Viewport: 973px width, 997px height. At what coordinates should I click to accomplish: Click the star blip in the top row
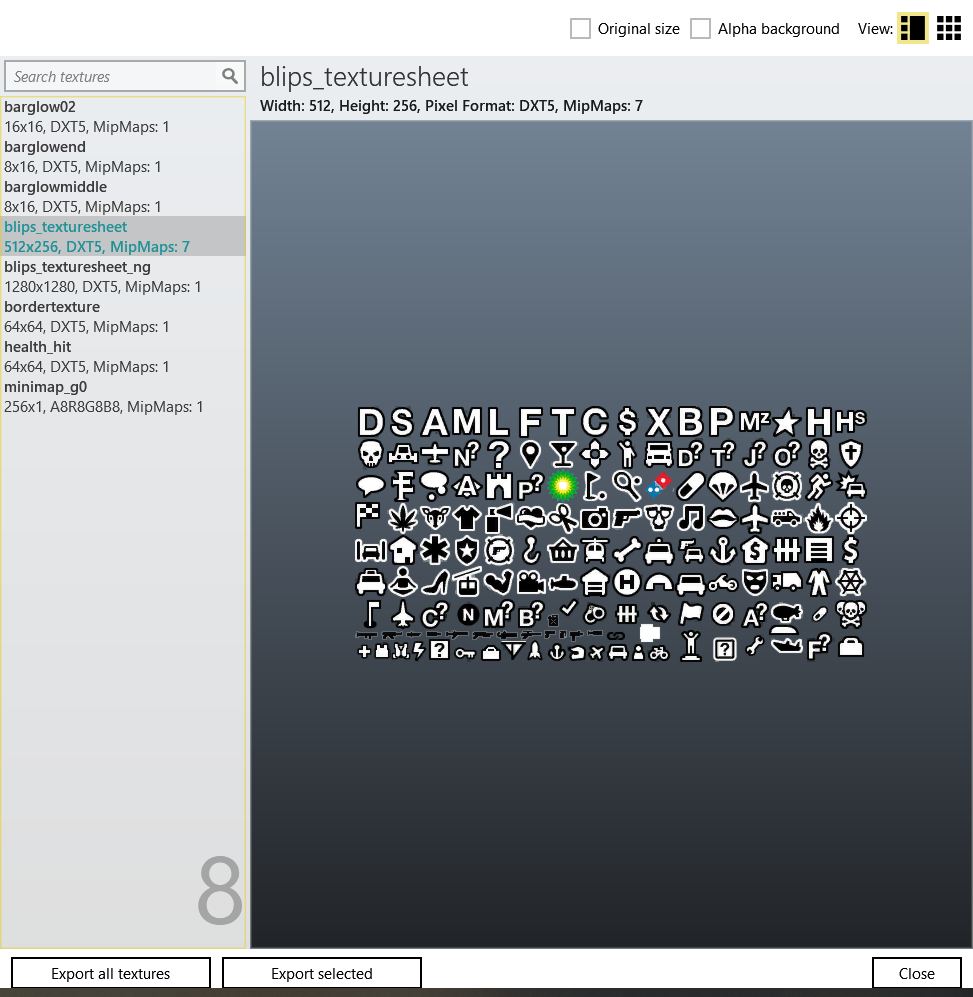[786, 422]
